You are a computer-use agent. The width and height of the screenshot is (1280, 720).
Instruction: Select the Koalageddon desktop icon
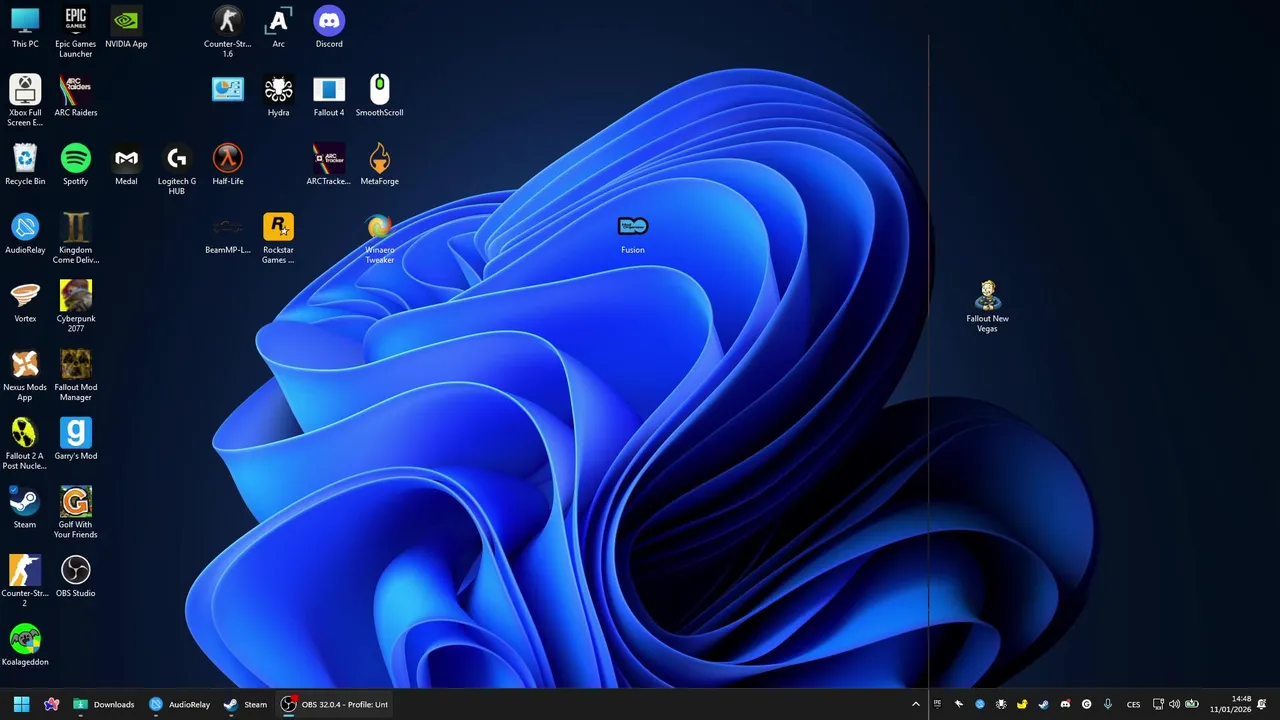(25, 645)
